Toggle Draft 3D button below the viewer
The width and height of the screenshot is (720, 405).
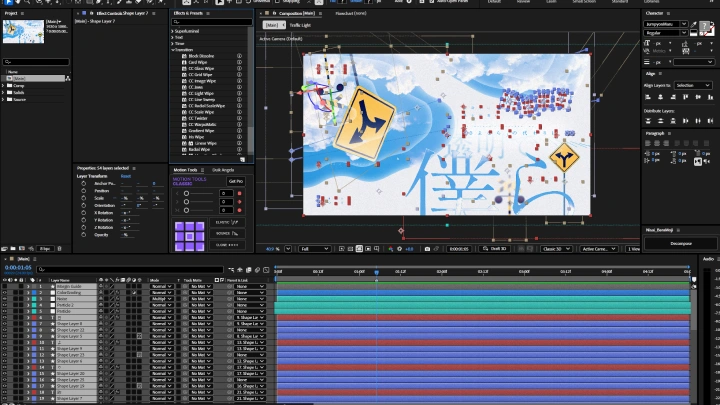click(x=494, y=249)
